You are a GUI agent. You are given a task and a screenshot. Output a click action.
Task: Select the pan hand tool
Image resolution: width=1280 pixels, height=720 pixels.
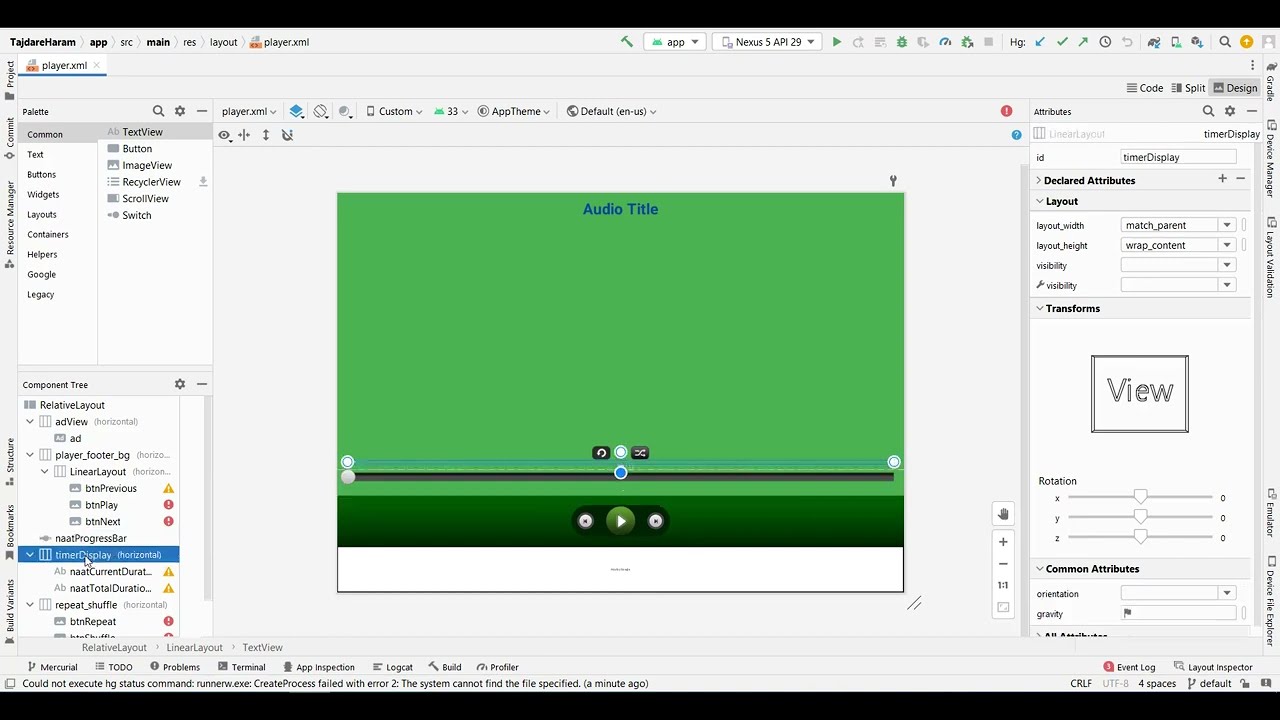[1003, 514]
